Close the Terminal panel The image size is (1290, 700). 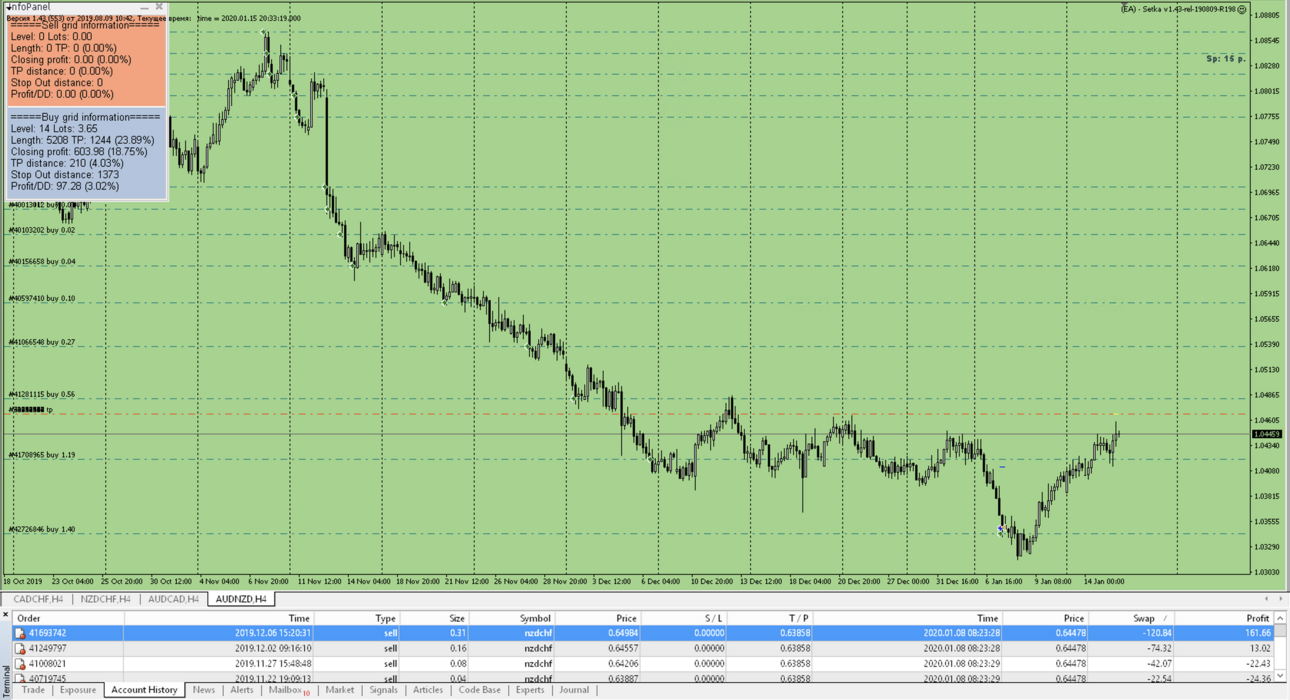point(5,614)
